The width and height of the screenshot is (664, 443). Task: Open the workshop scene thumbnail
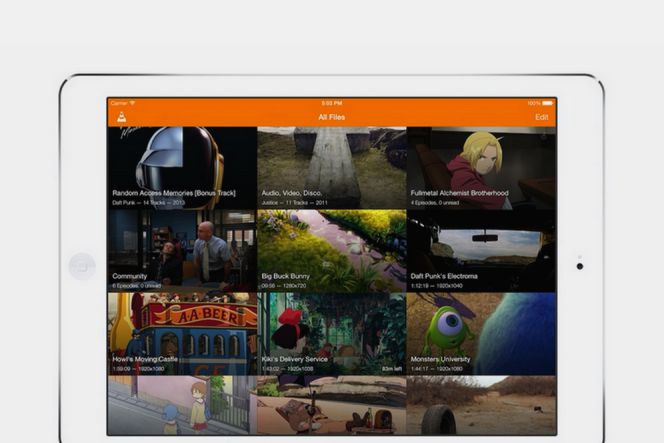pos(332,405)
